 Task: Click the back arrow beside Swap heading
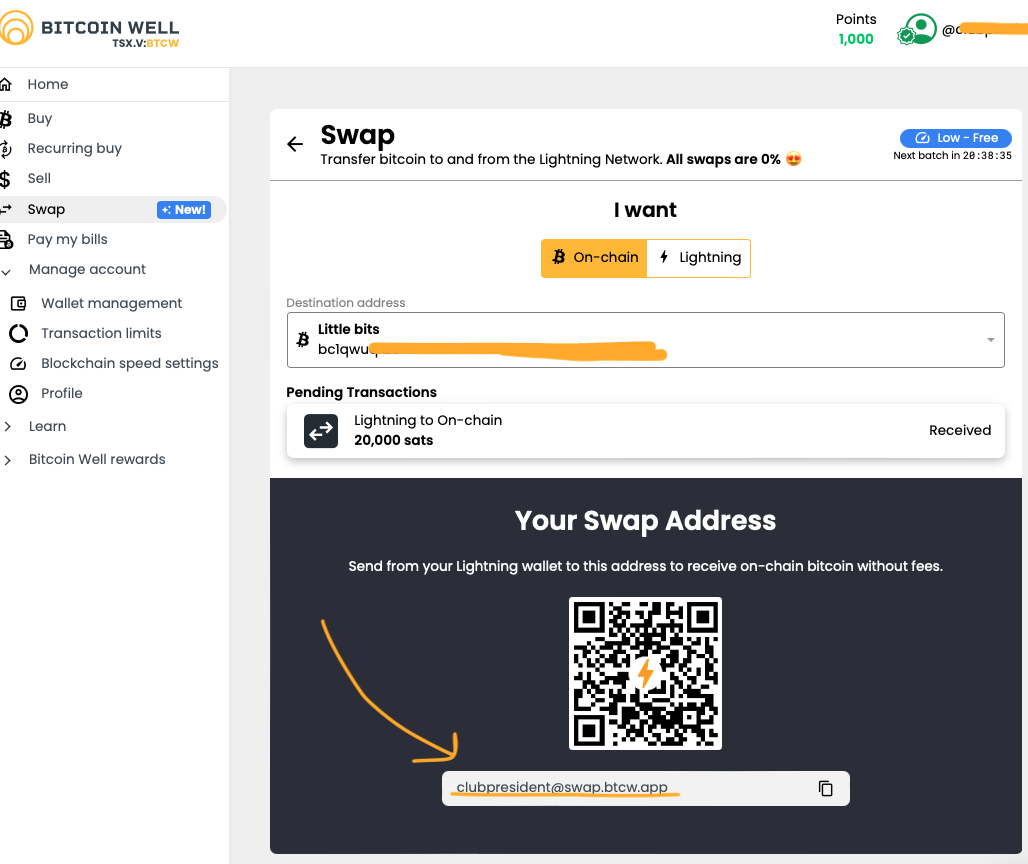[x=295, y=144]
